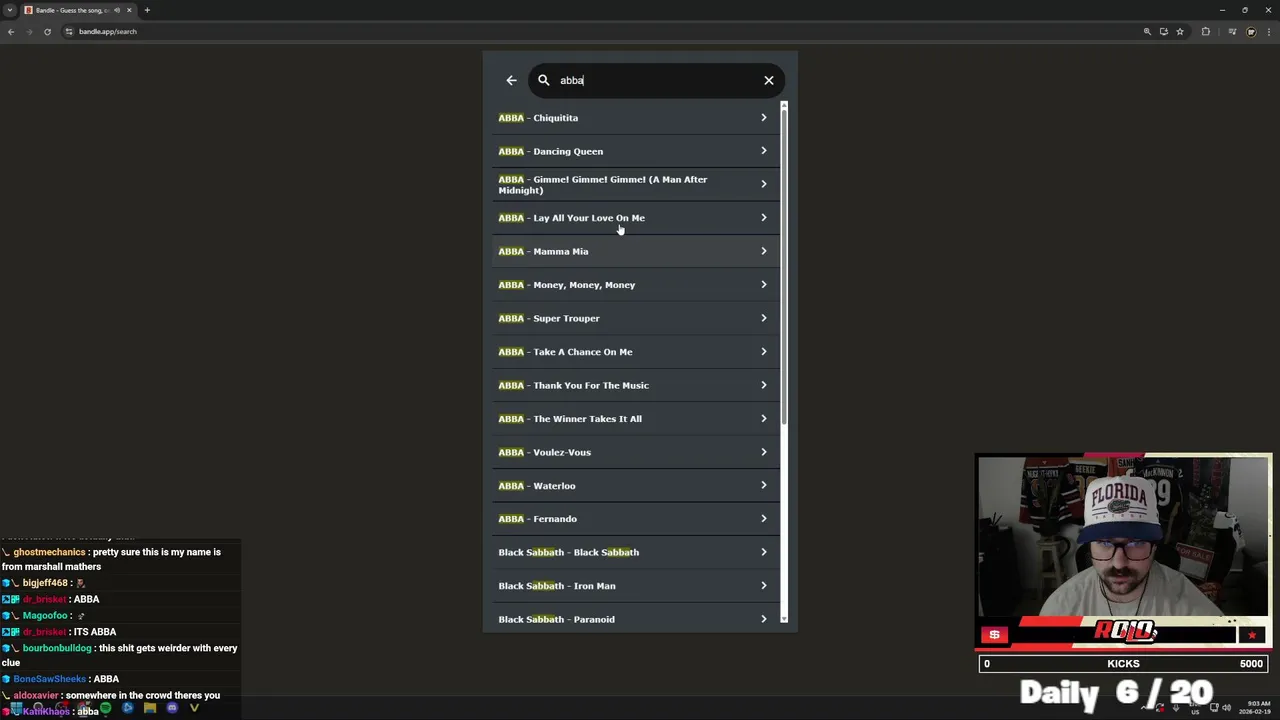Screen dimensions: 1280x720
Task: Select ABBA - Chiquitita result
Action: 634,118
